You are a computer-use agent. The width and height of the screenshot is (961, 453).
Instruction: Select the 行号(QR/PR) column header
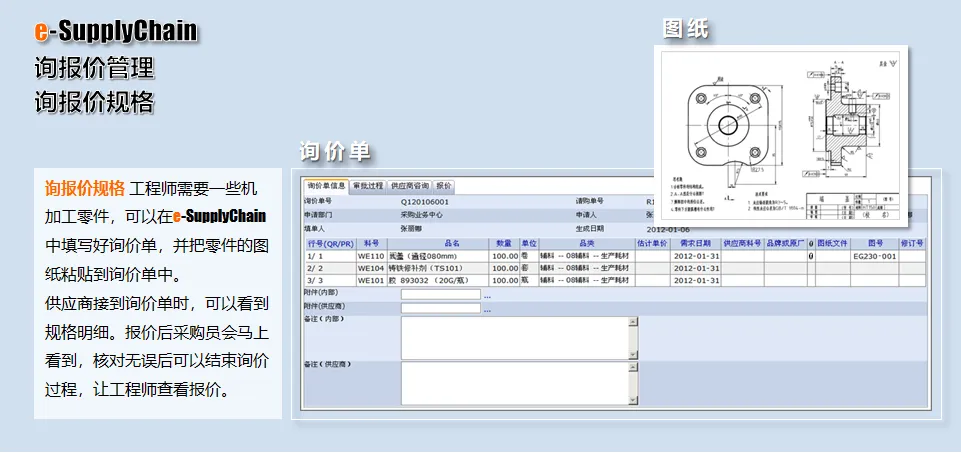click(x=330, y=243)
